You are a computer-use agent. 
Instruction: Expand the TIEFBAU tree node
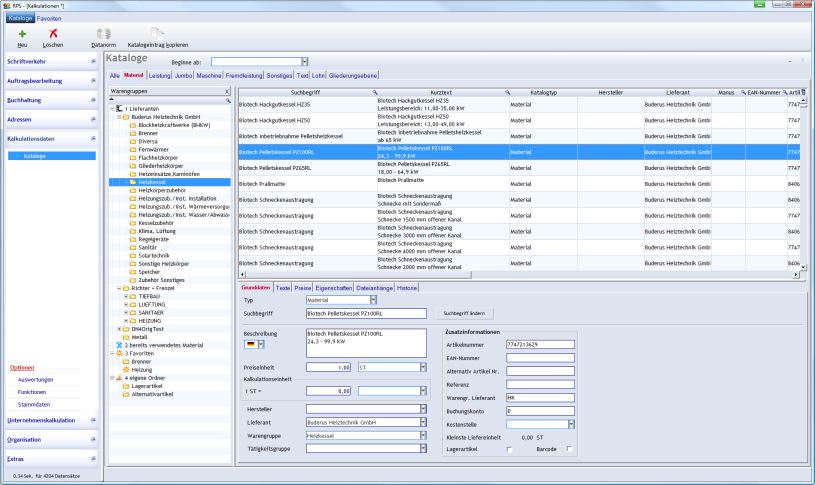click(x=126, y=296)
